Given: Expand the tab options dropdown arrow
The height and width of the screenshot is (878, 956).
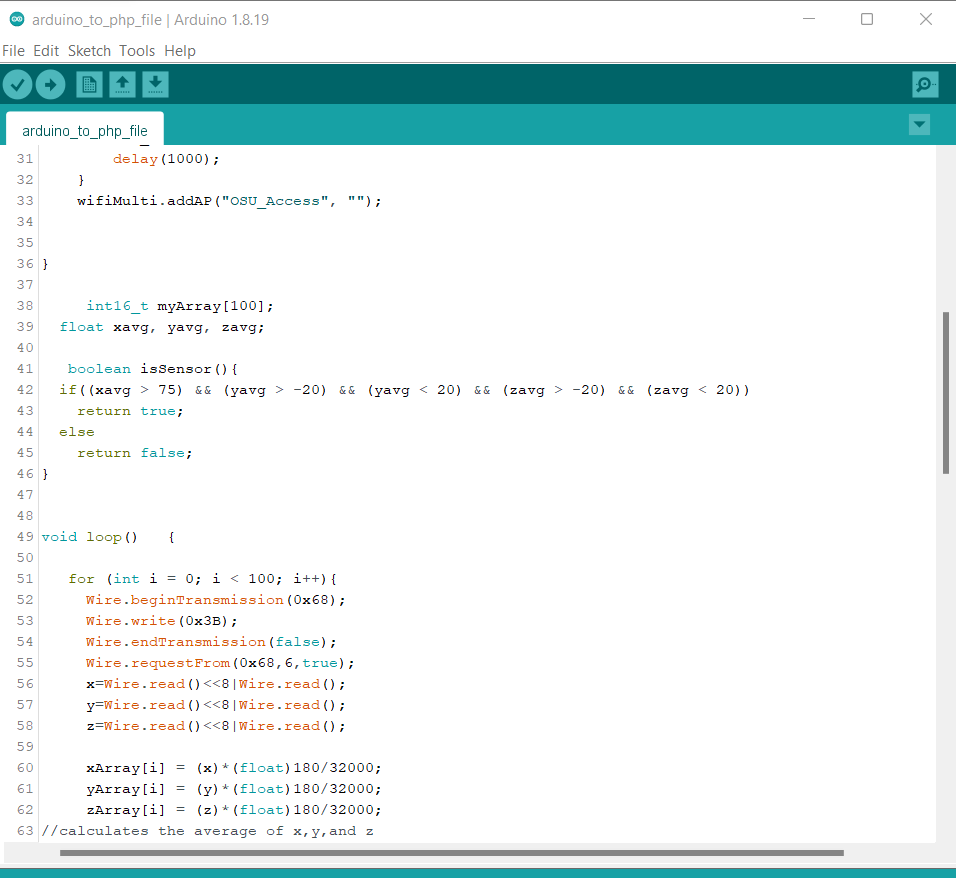Looking at the screenshot, I should (919, 125).
